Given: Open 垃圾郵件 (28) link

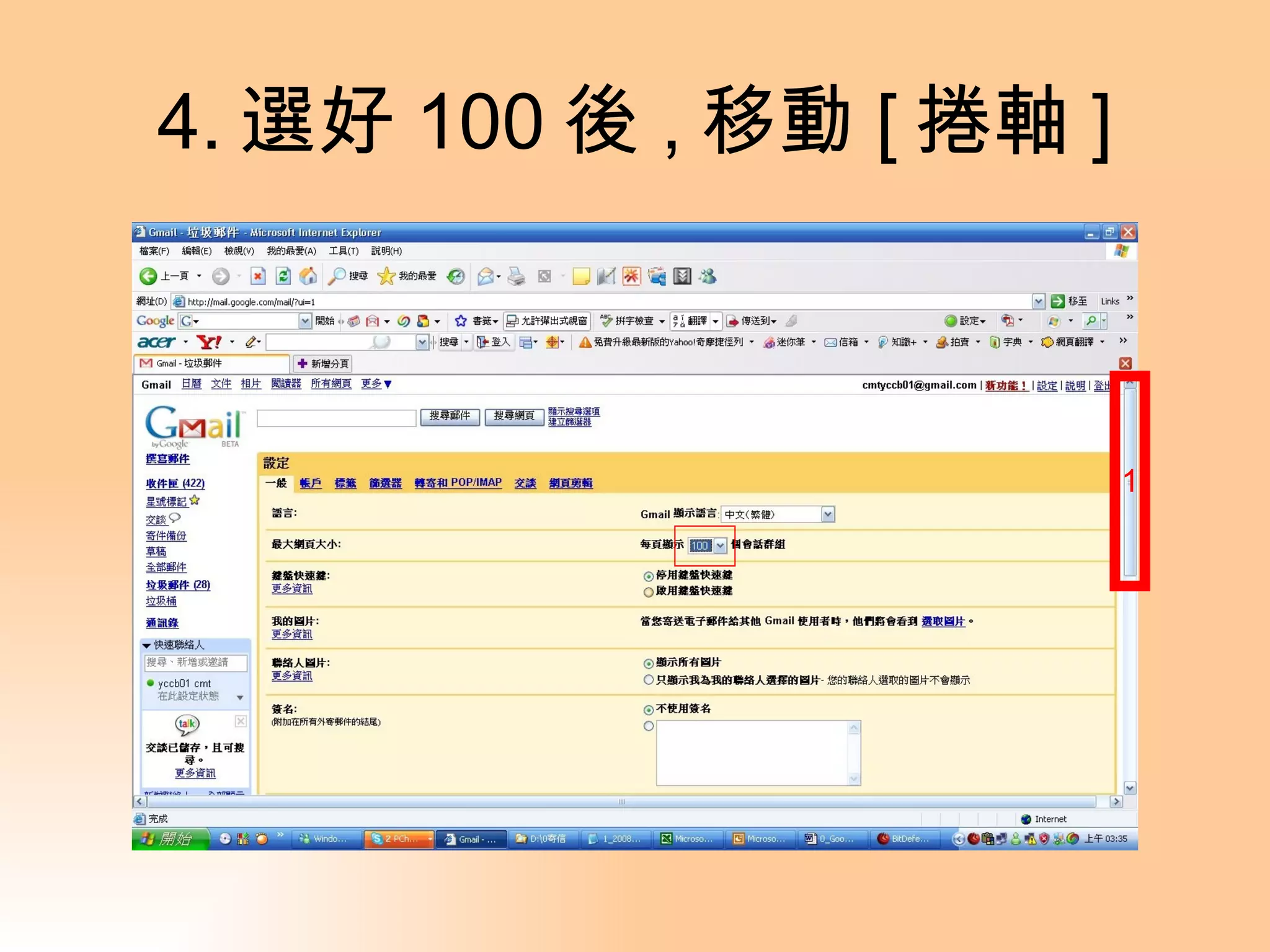Looking at the screenshot, I should click(178, 584).
